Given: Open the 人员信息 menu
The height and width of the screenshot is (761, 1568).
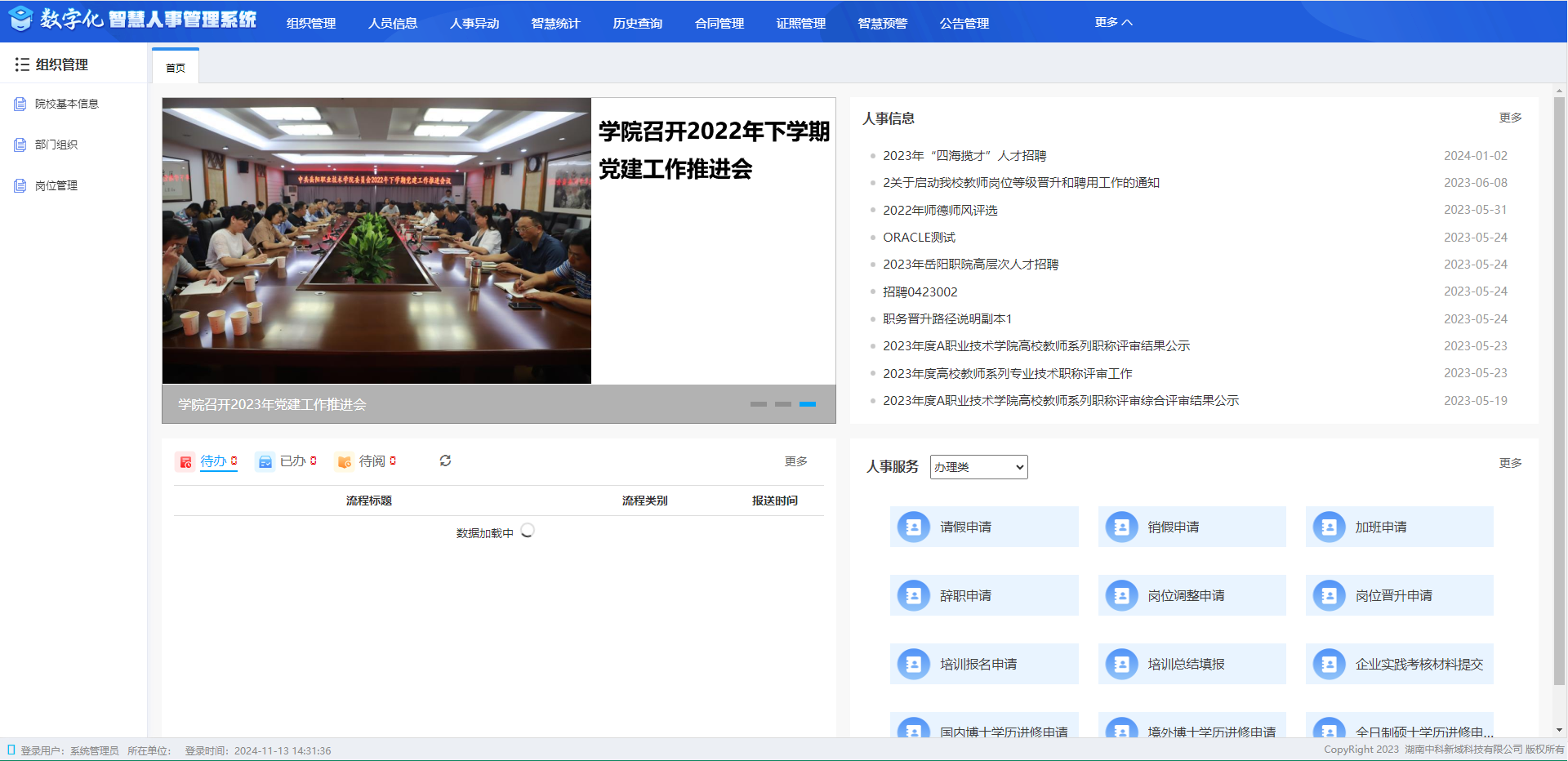Looking at the screenshot, I should click(393, 23).
